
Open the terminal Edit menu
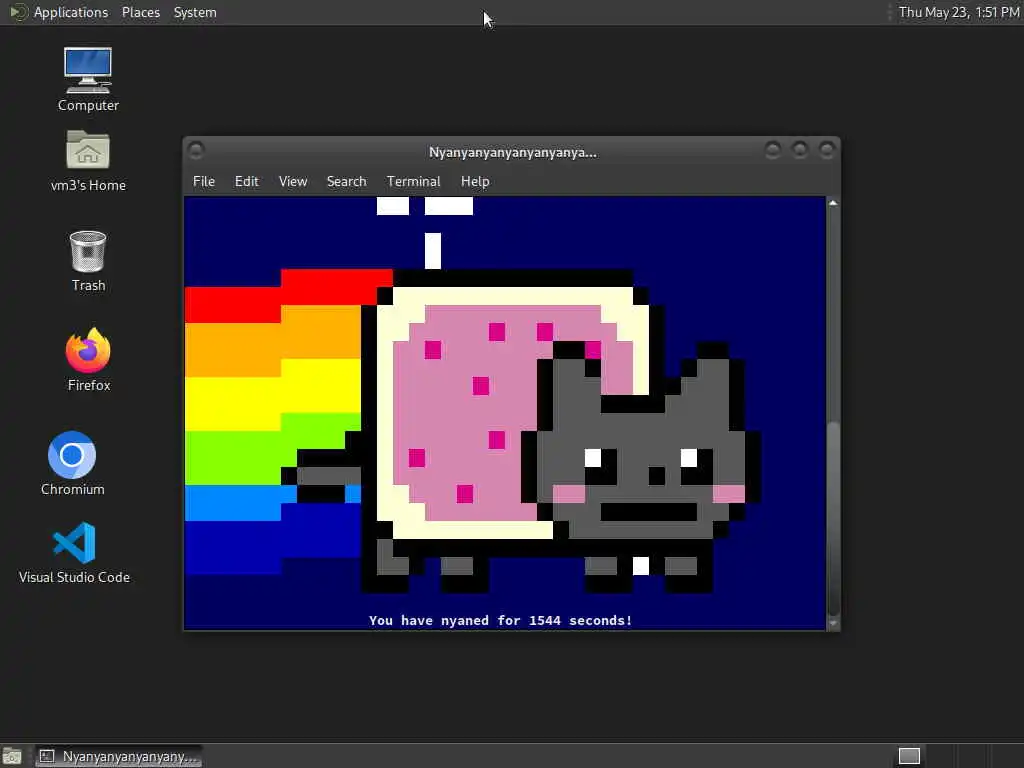(x=246, y=182)
